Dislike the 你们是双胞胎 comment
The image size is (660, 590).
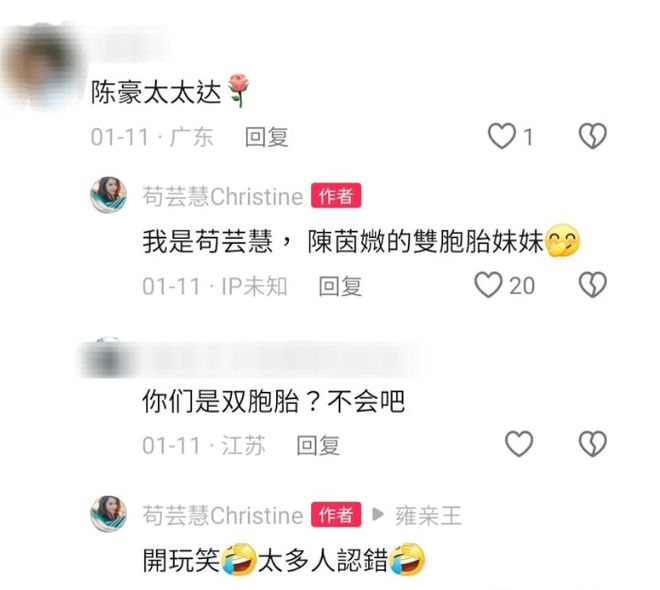click(x=593, y=444)
